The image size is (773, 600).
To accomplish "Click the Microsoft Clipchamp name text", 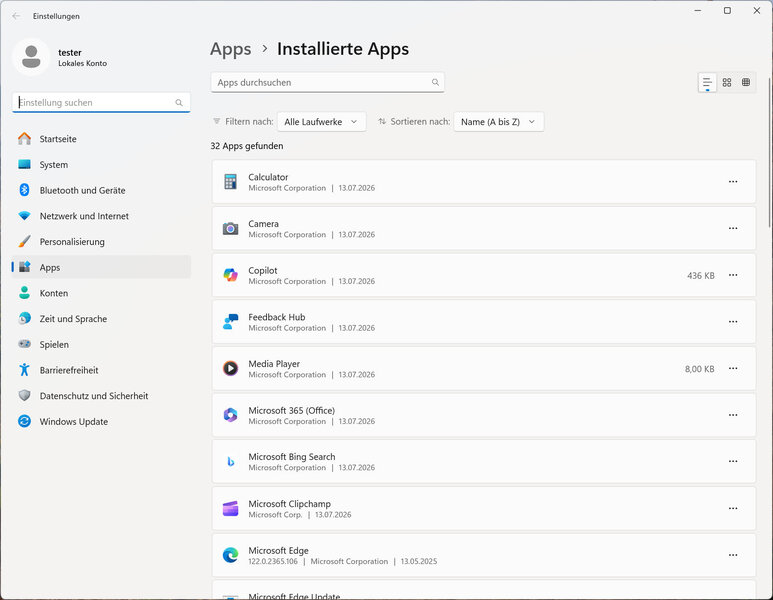I will click(x=289, y=504).
